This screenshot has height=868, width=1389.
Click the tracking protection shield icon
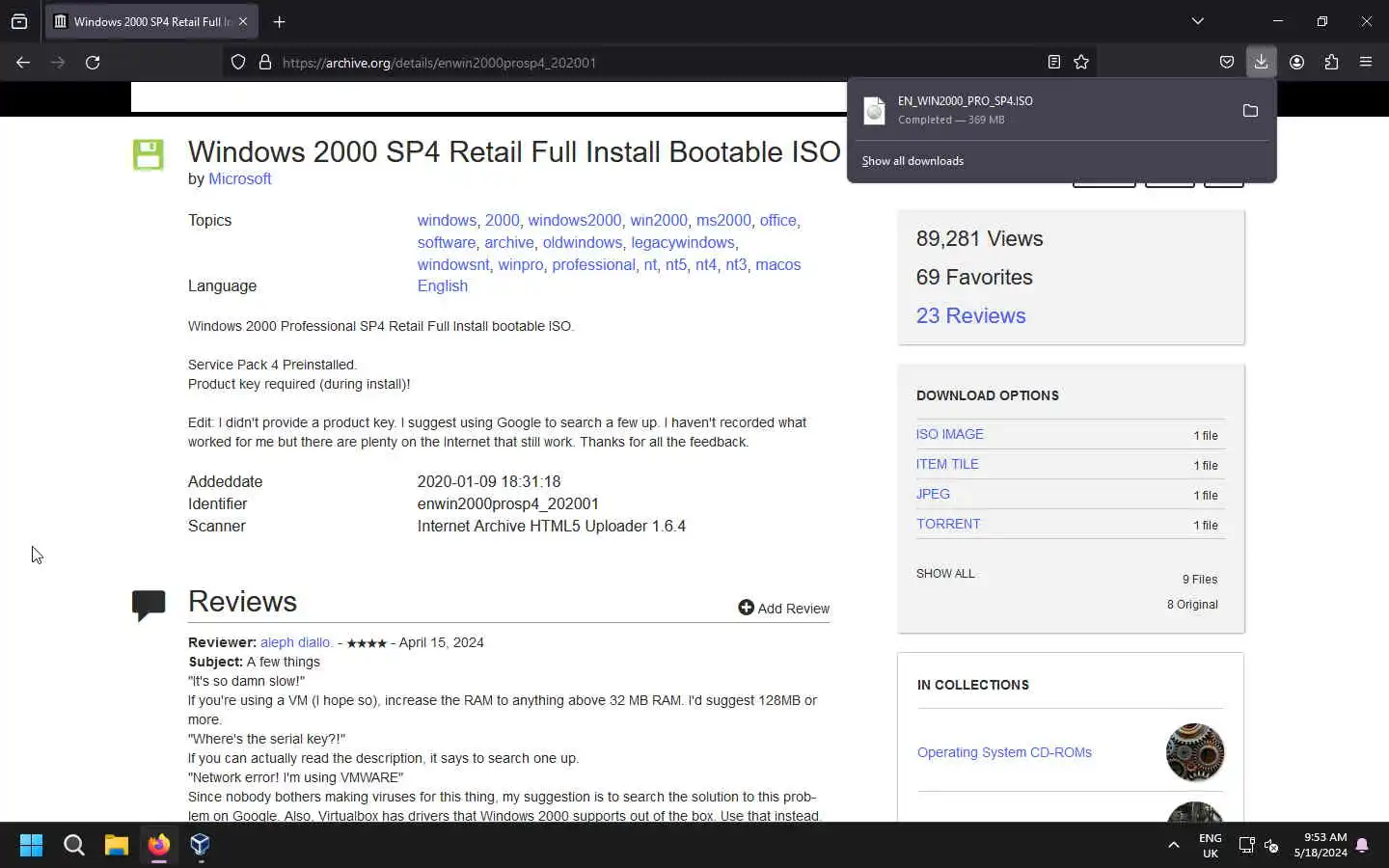(x=238, y=63)
